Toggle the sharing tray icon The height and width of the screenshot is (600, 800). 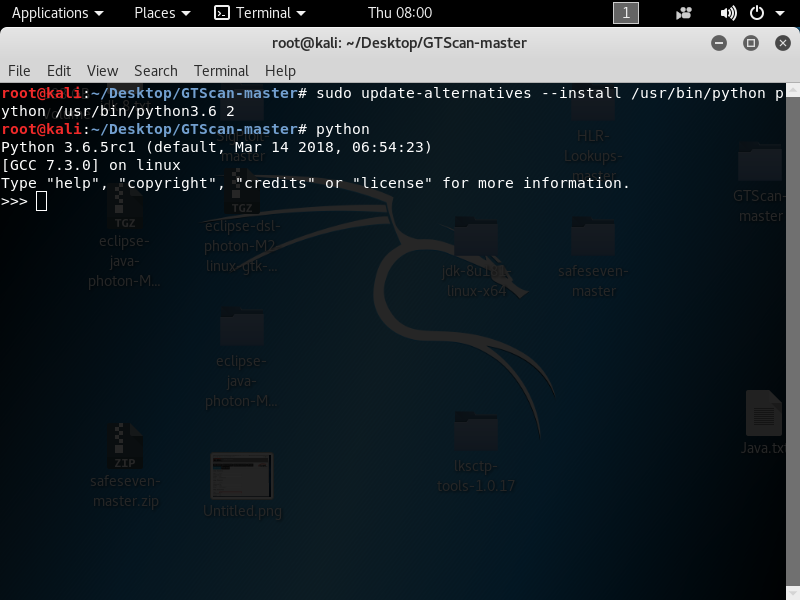pyautogui.click(x=683, y=13)
